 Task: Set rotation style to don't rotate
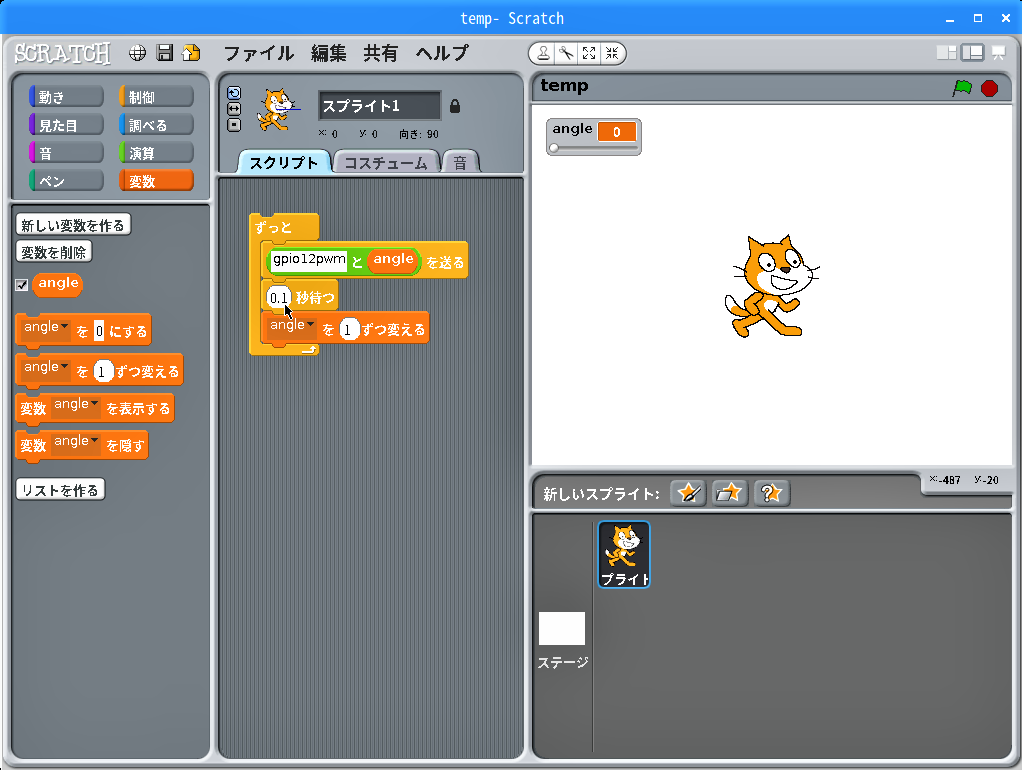[x=234, y=125]
